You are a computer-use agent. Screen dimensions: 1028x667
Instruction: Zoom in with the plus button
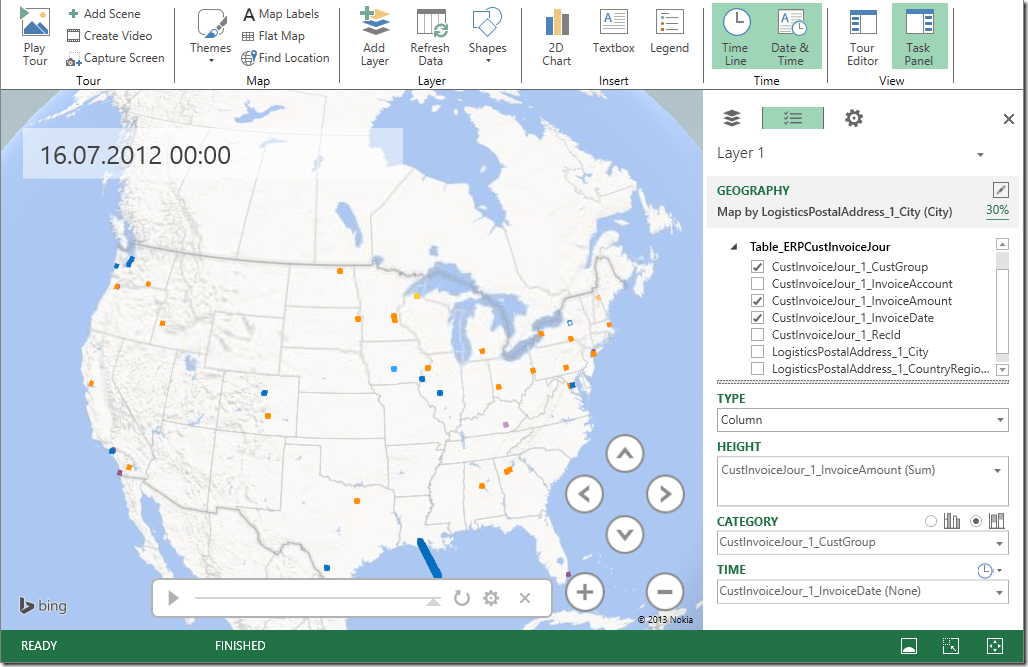[585, 592]
